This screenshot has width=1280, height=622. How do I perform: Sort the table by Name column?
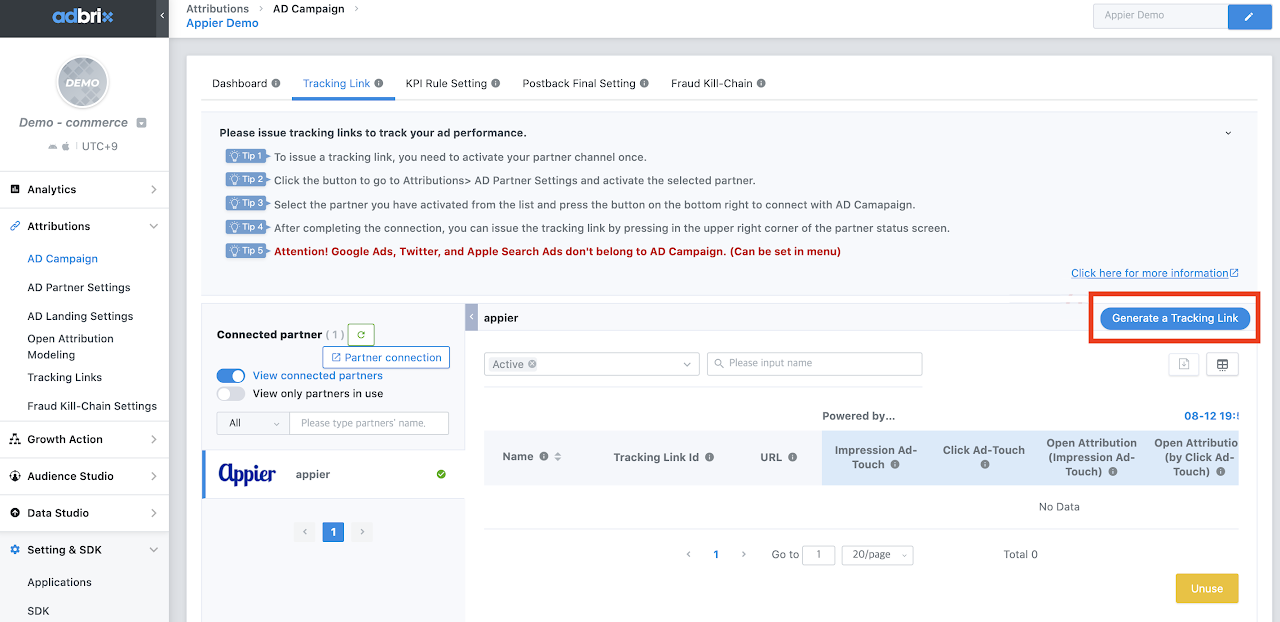tap(558, 457)
